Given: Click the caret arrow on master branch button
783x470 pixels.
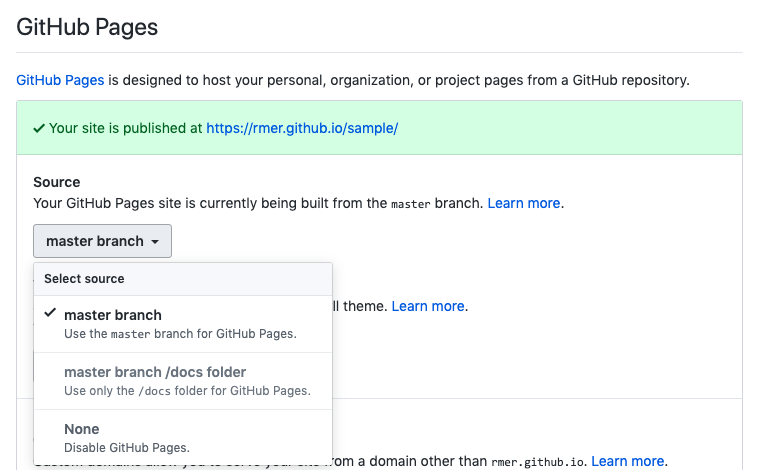Looking at the screenshot, I should (155, 242).
